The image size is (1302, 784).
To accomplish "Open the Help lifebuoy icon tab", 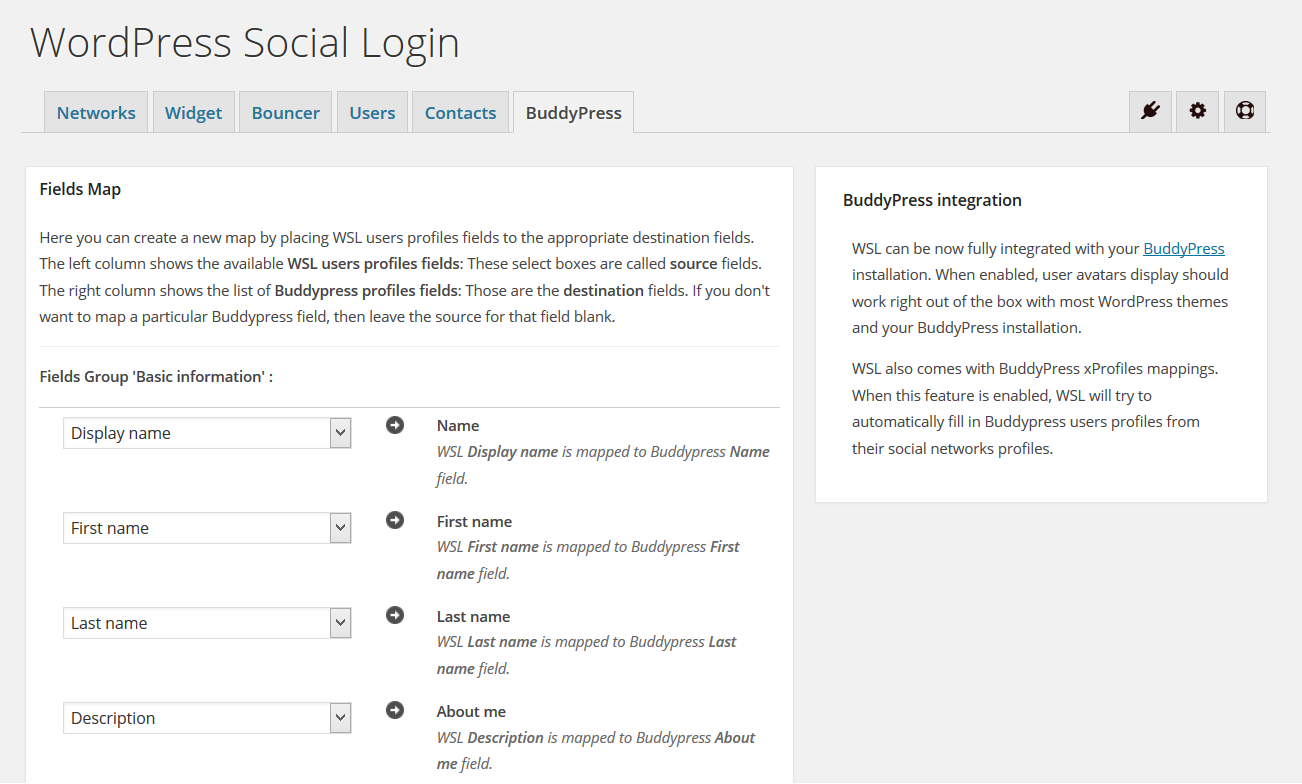I will click(x=1245, y=111).
